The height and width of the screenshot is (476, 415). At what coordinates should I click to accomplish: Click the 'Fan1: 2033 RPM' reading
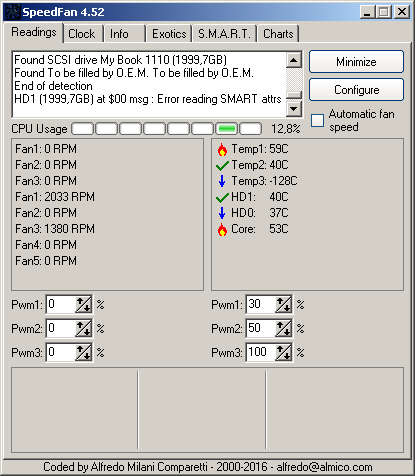(x=55, y=197)
